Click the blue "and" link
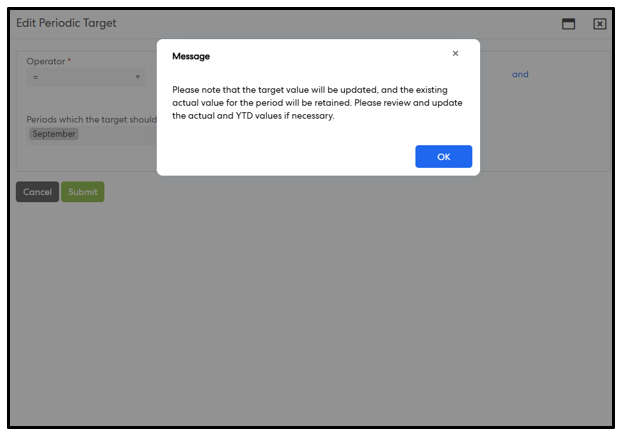 click(520, 74)
